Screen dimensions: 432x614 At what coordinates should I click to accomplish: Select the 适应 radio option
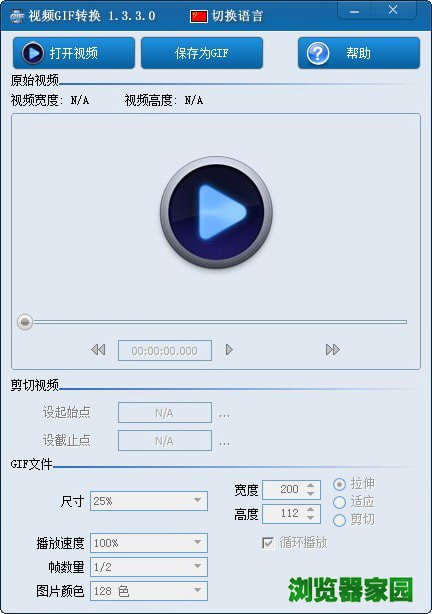[x=339, y=502]
